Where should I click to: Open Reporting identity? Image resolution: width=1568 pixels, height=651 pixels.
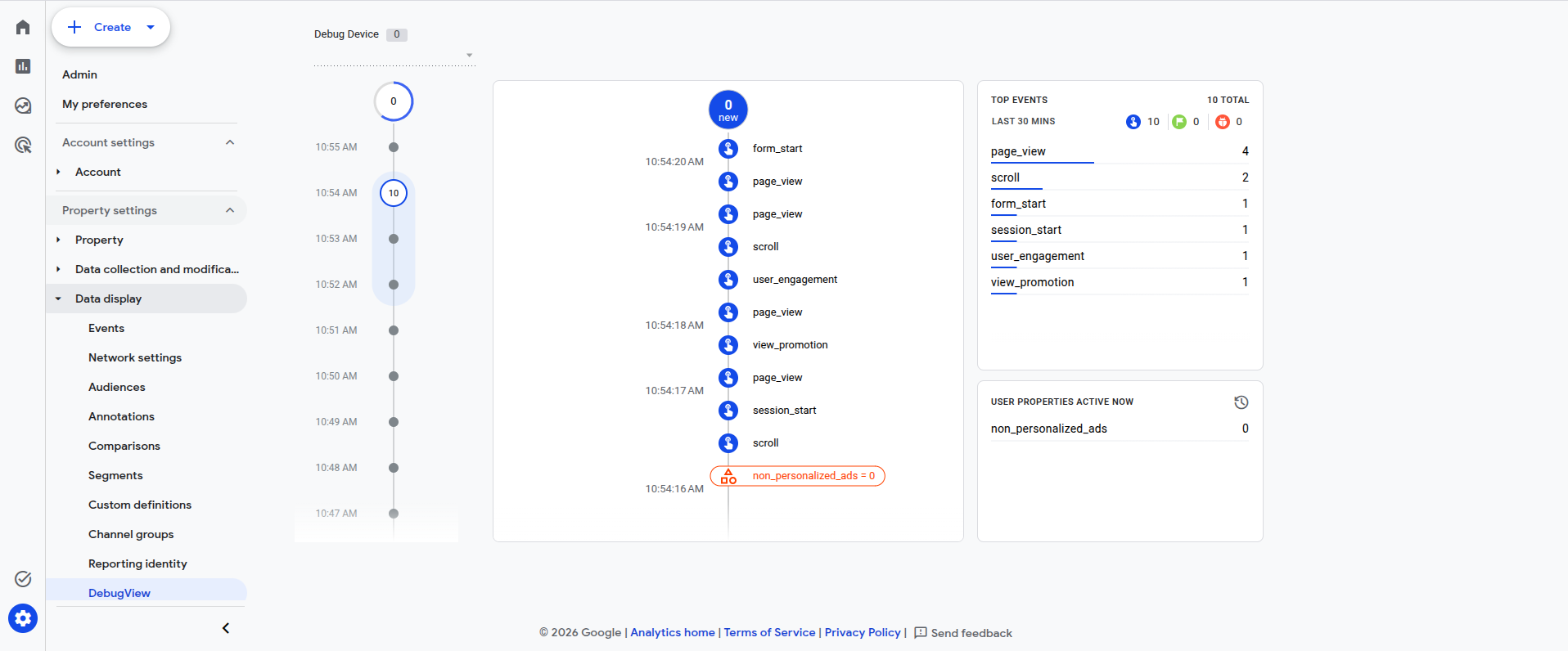pyautogui.click(x=137, y=563)
